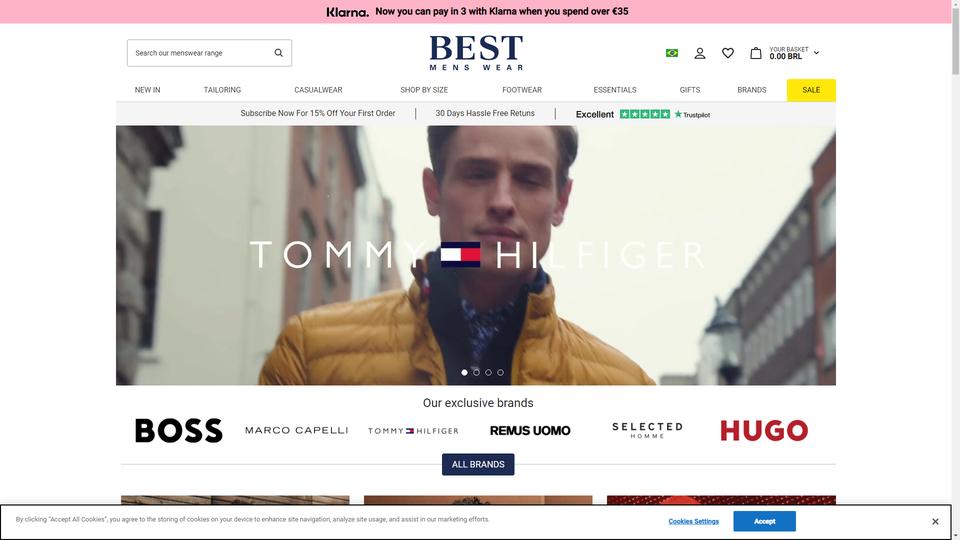Click the Your Basket 0.00 BRL label

click(x=789, y=53)
